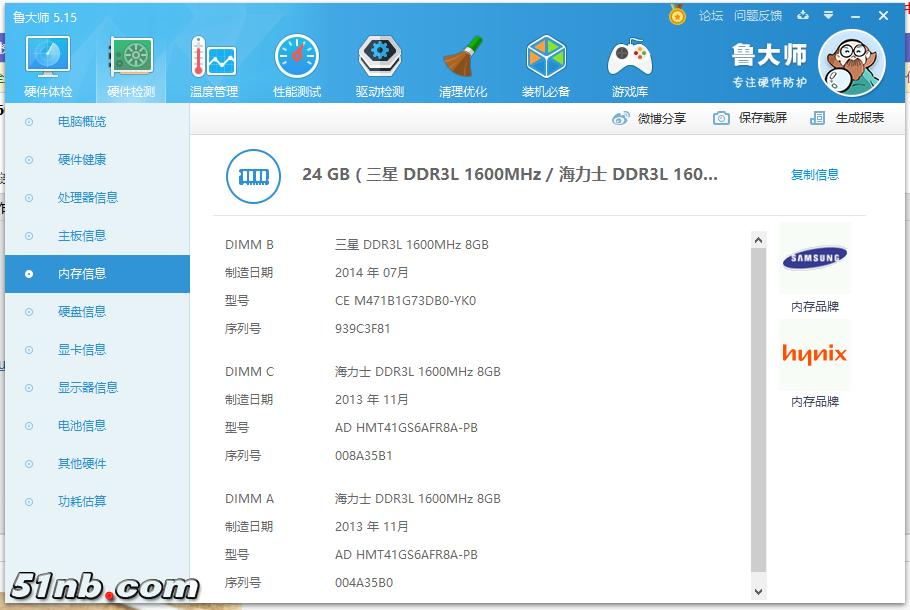The image size is (910, 610).
Task: Click the 复制信息 link
Action: click(815, 175)
